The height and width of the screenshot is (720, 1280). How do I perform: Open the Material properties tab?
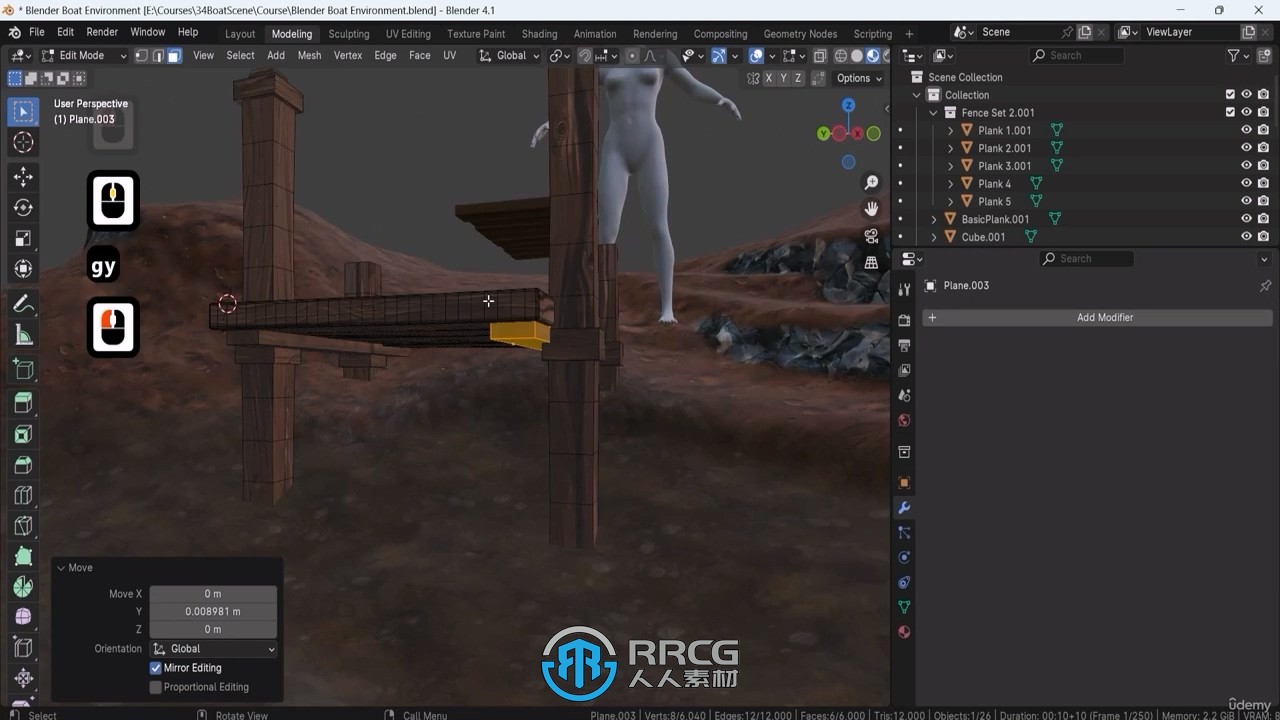pos(904,632)
